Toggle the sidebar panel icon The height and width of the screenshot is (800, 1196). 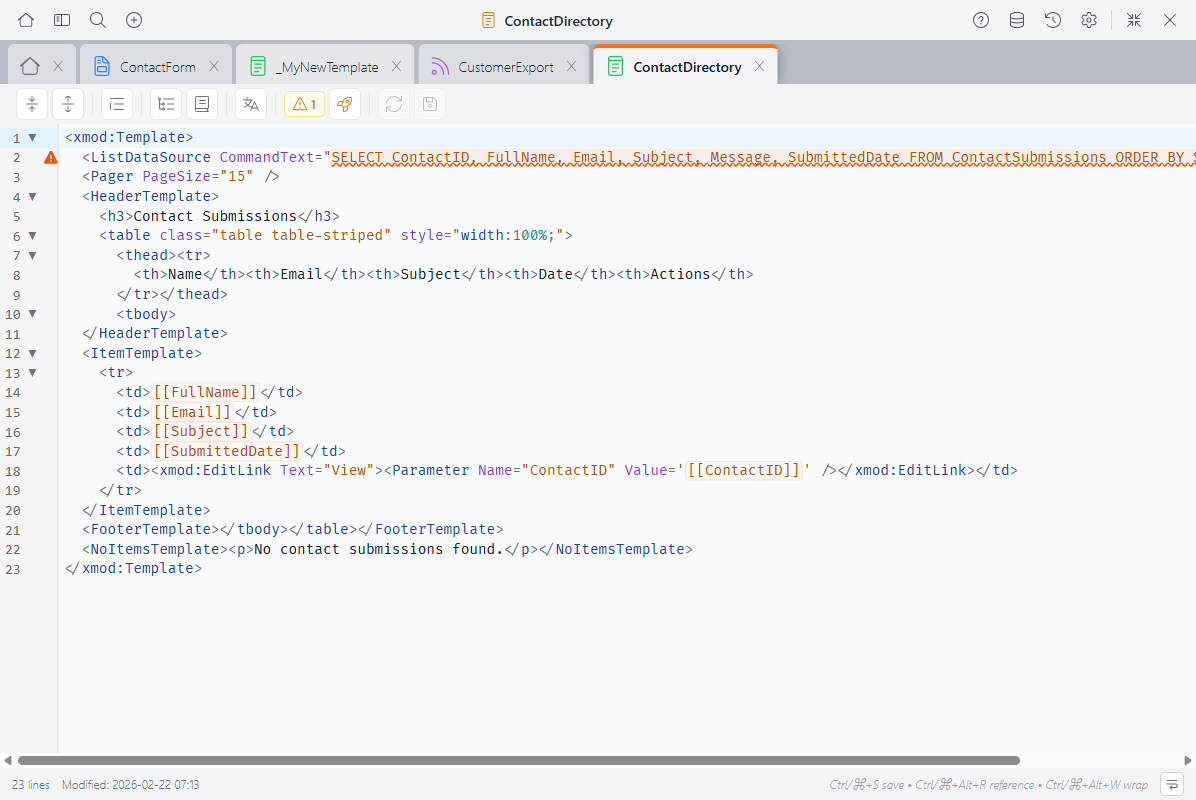[62, 21]
